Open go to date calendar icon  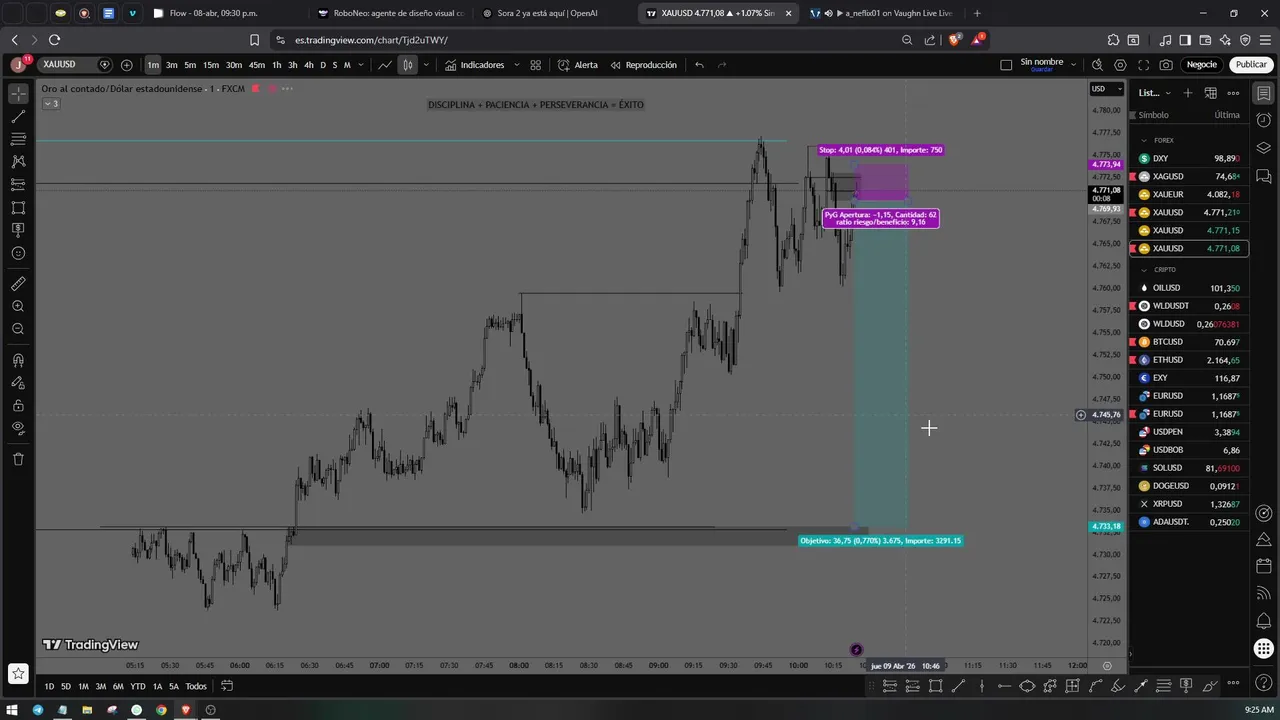pyautogui.click(x=227, y=686)
